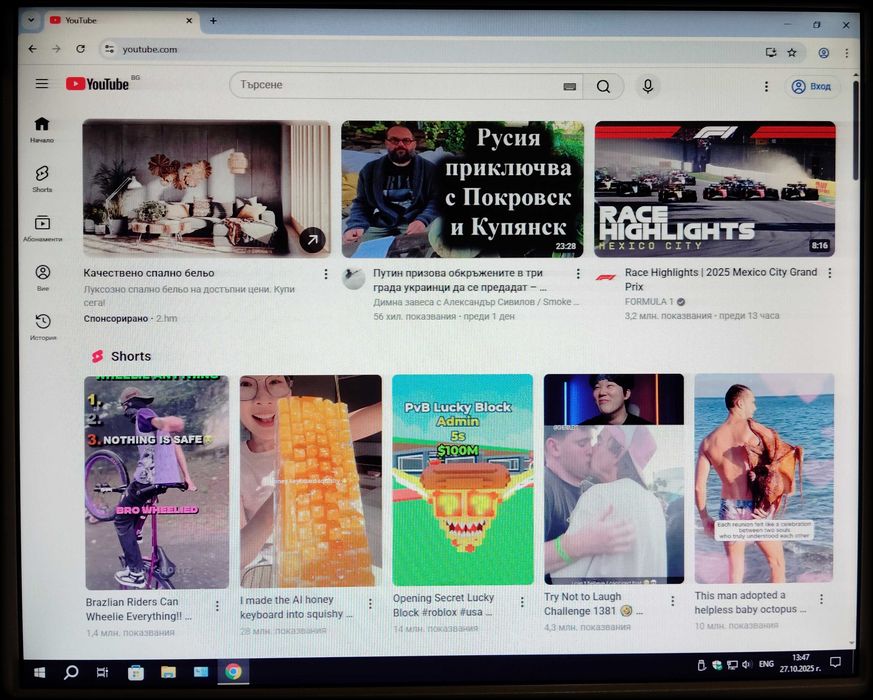The height and width of the screenshot is (700, 873).
Task: Start voice search with microphone icon
Action: [x=648, y=86]
